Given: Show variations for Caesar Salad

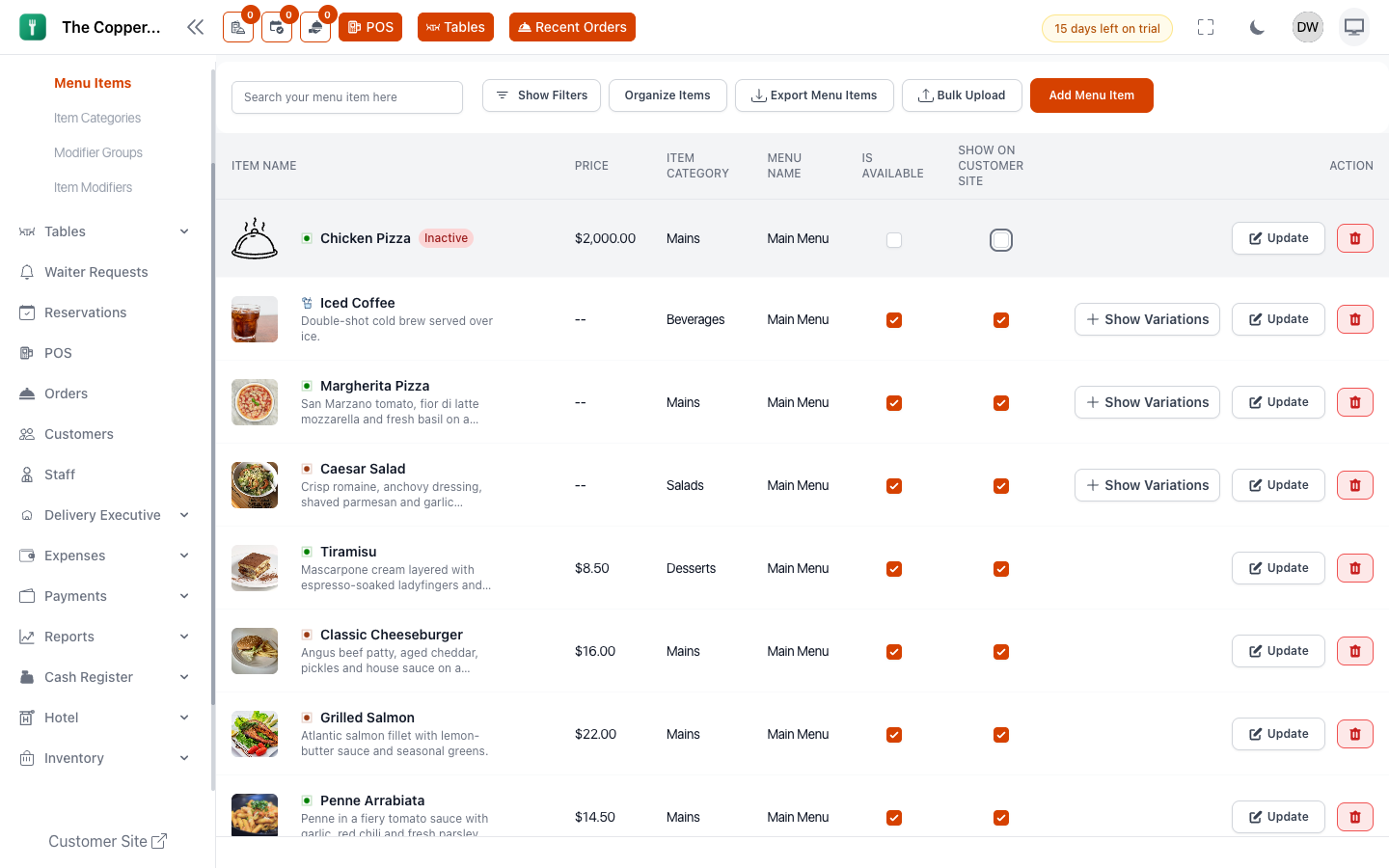Looking at the screenshot, I should pos(1147,485).
